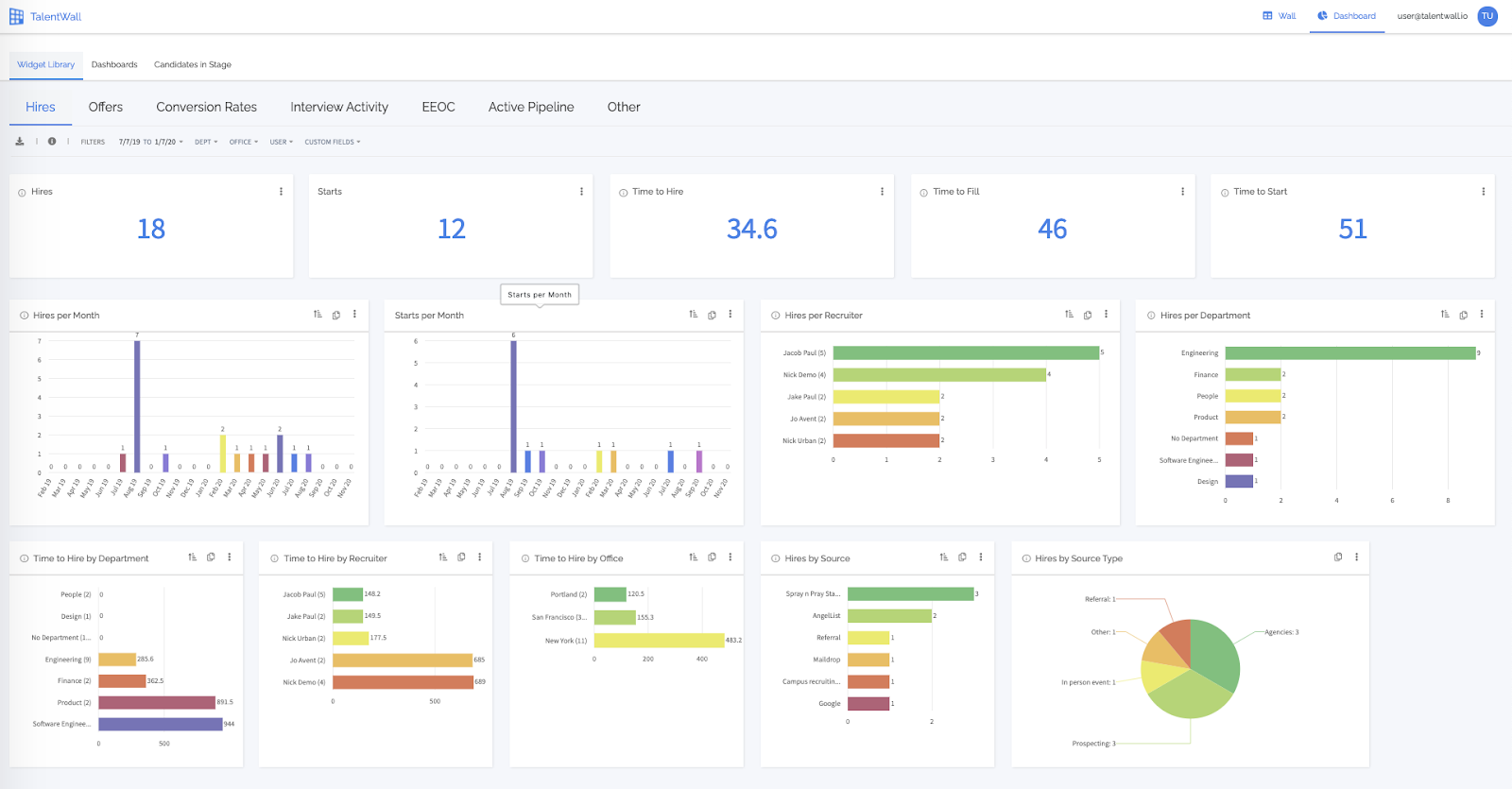Click the Nick Demo bar in Time to Hire by Recruiter
The width and height of the screenshot is (1512, 789).
(x=403, y=682)
